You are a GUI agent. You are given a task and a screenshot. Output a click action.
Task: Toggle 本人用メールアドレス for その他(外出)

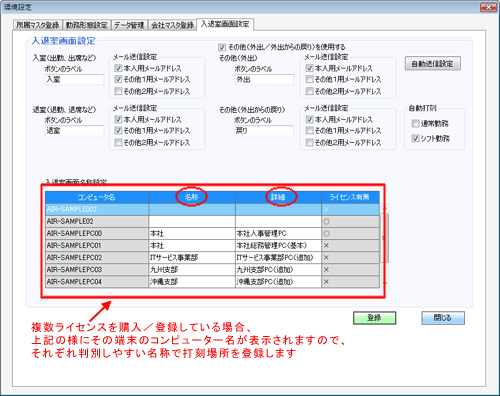coord(309,68)
